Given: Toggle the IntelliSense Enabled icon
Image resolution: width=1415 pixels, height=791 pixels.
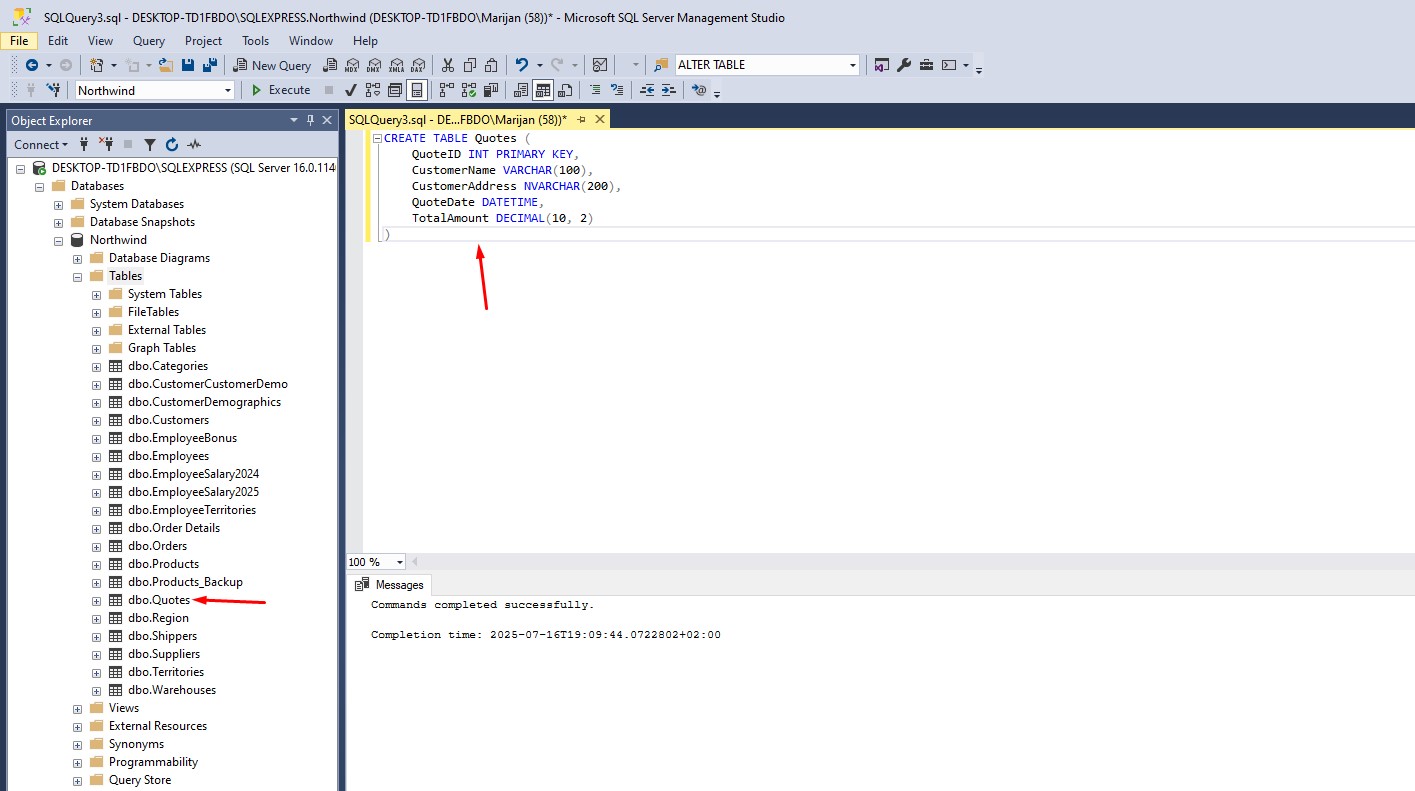Looking at the screenshot, I should (x=417, y=90).
